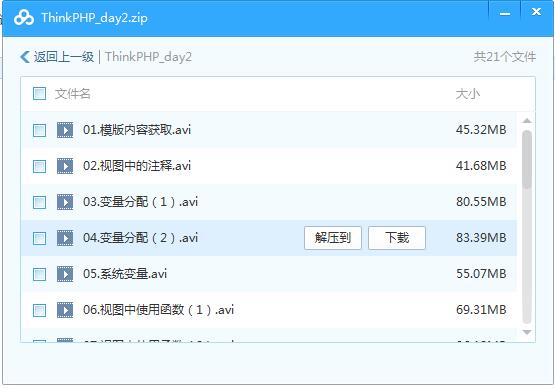The width and height of the screenshot is (555, 388).
Task: Click the back chevron arrow icon
Action: tap(25, 57)
